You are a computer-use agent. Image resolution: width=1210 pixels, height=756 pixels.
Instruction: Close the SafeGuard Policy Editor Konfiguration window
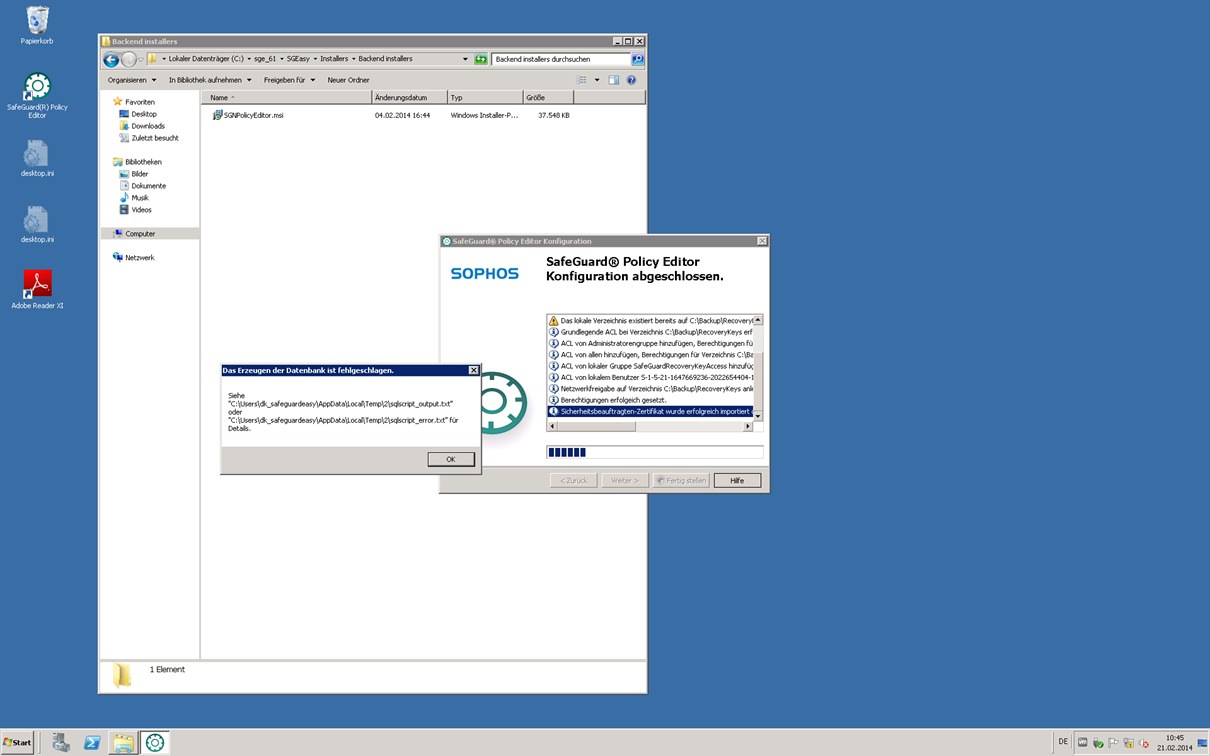[762, 241]
